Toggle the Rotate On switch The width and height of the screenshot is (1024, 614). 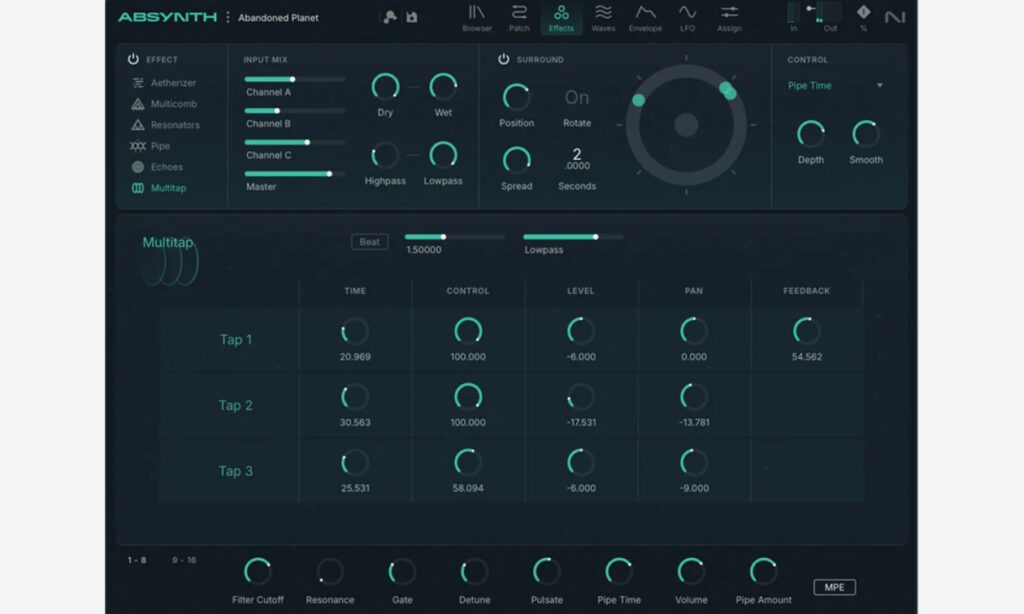point(577,97)
